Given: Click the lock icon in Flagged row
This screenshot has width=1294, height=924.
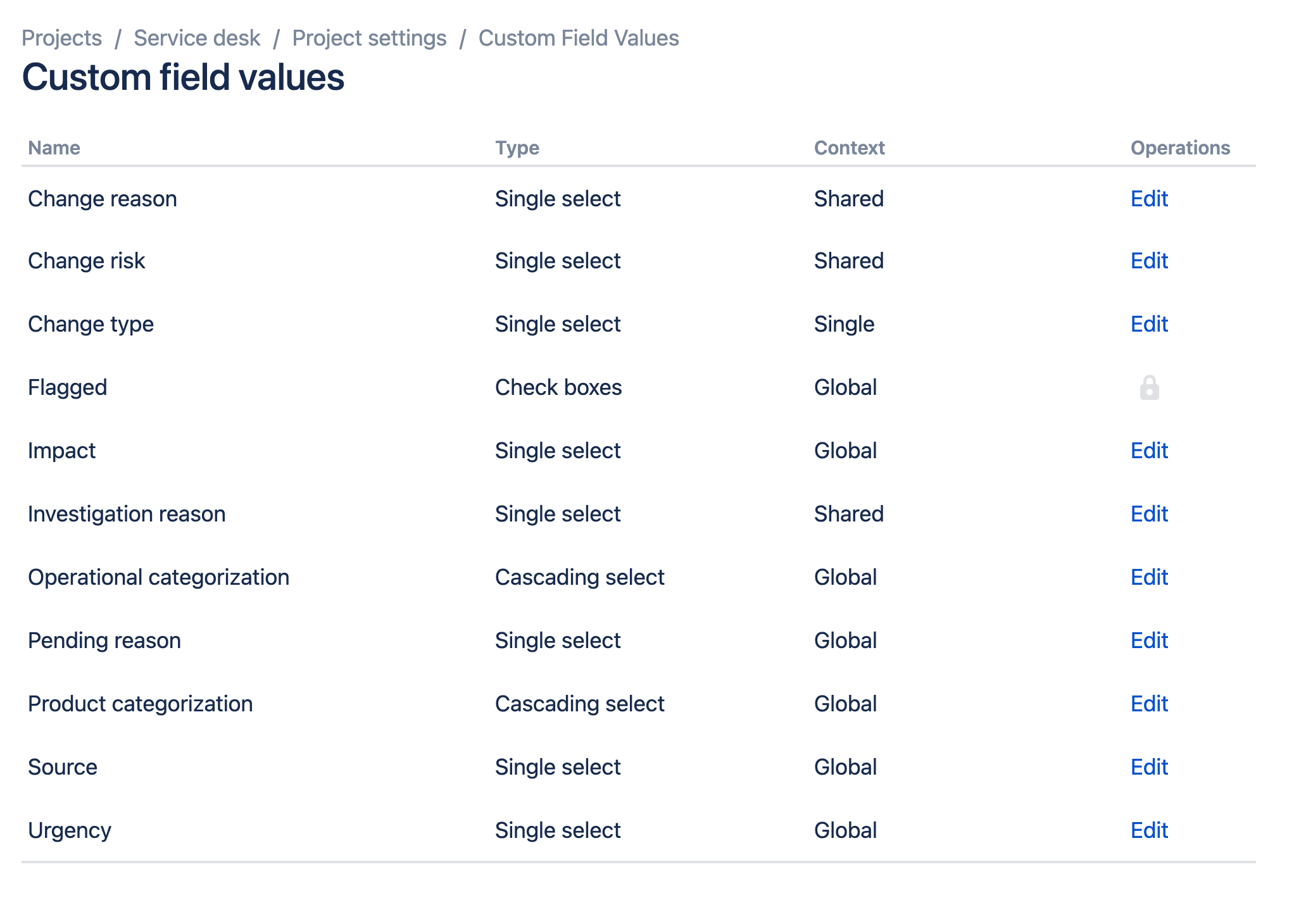Looking at the screenshot, I should coord(1149,388).
